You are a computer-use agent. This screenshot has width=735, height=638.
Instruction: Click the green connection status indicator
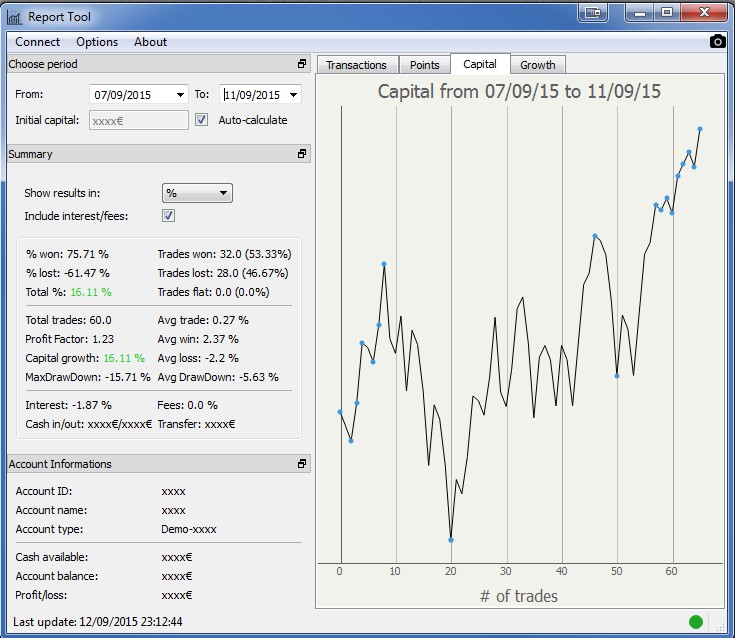point(695,622)
